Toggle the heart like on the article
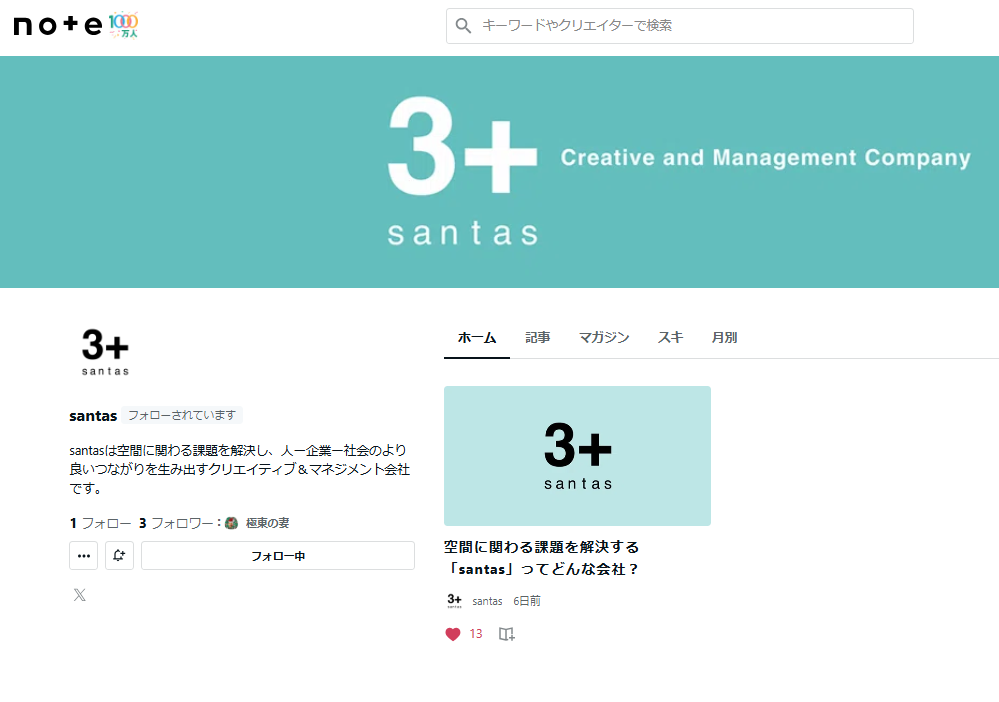Image resolution: width=999 pixels, height=702 pixels. [453, 634]
